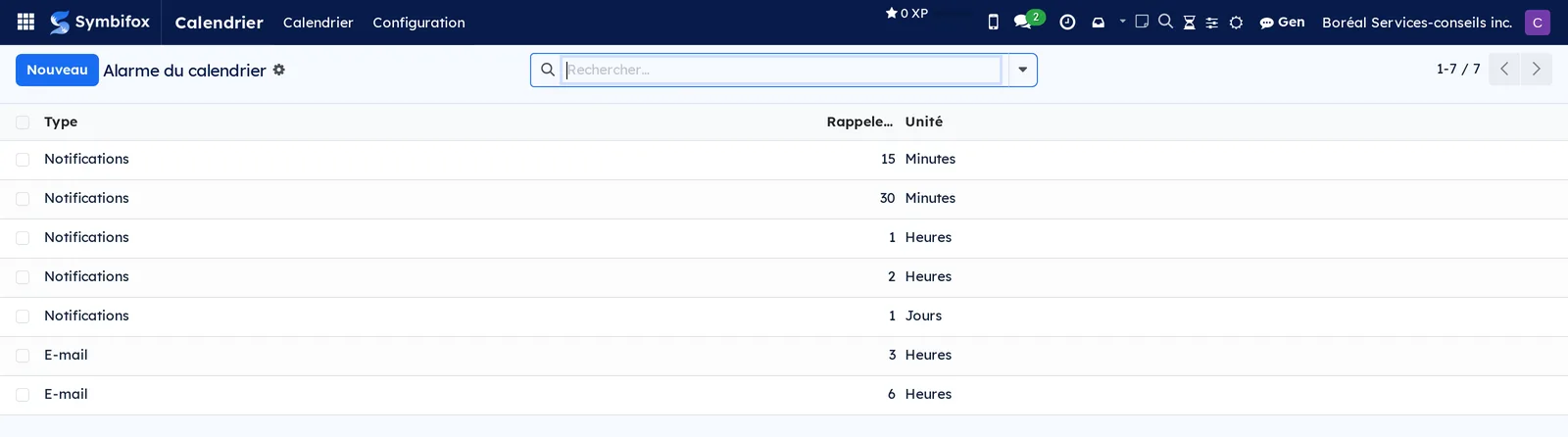
Task: Sort by the Type column header
Action: [61, 121]
